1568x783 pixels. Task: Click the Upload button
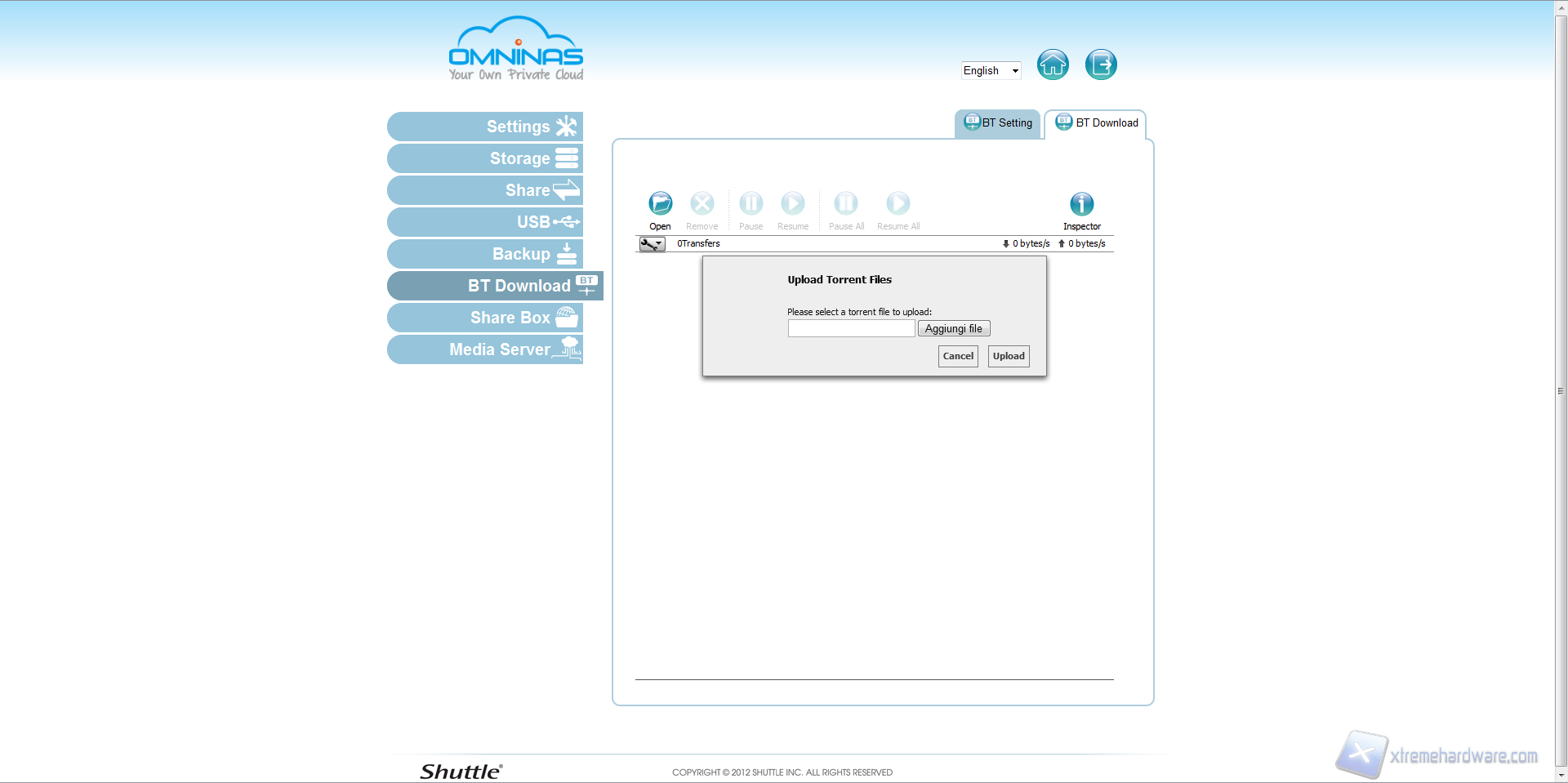1009,356
